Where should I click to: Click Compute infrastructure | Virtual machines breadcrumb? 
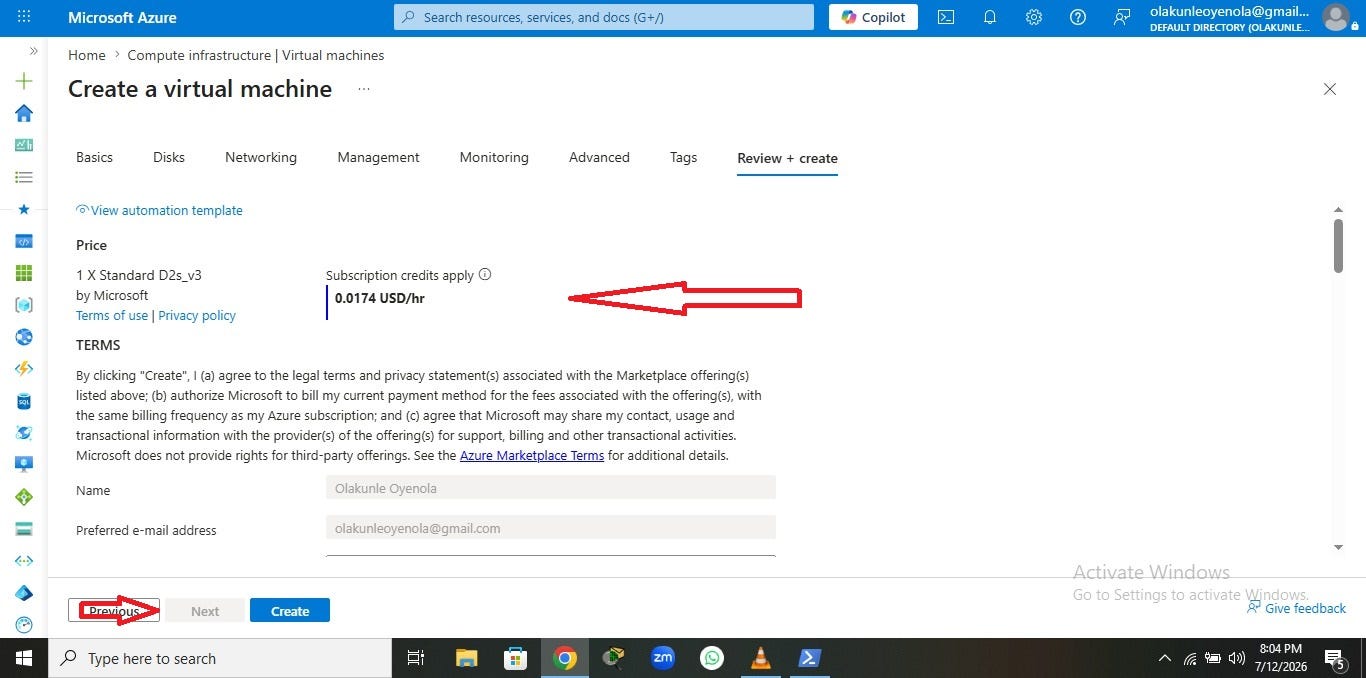256,55
